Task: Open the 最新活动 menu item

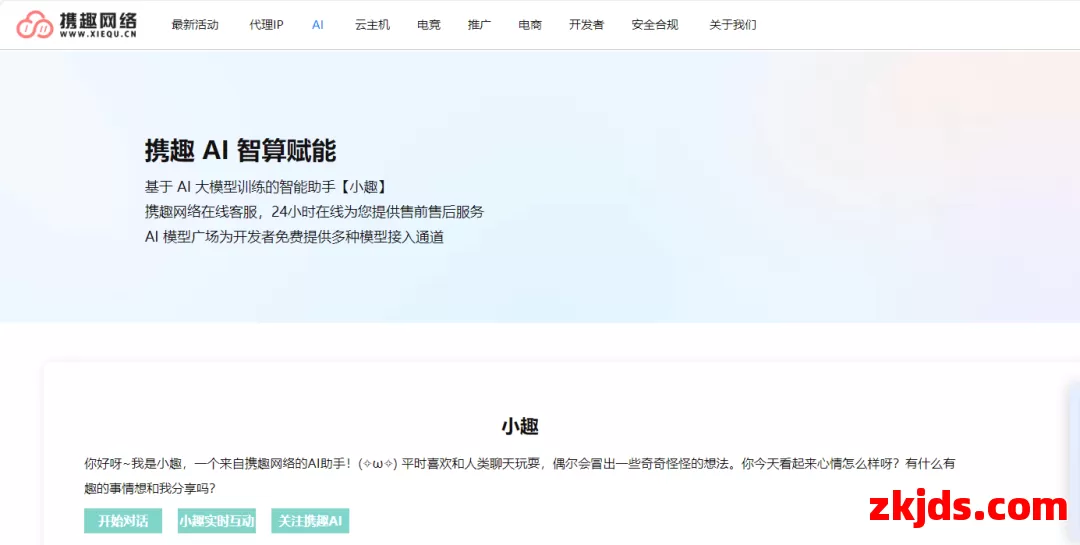Action: pyautogui.click(x=195, y=25)
